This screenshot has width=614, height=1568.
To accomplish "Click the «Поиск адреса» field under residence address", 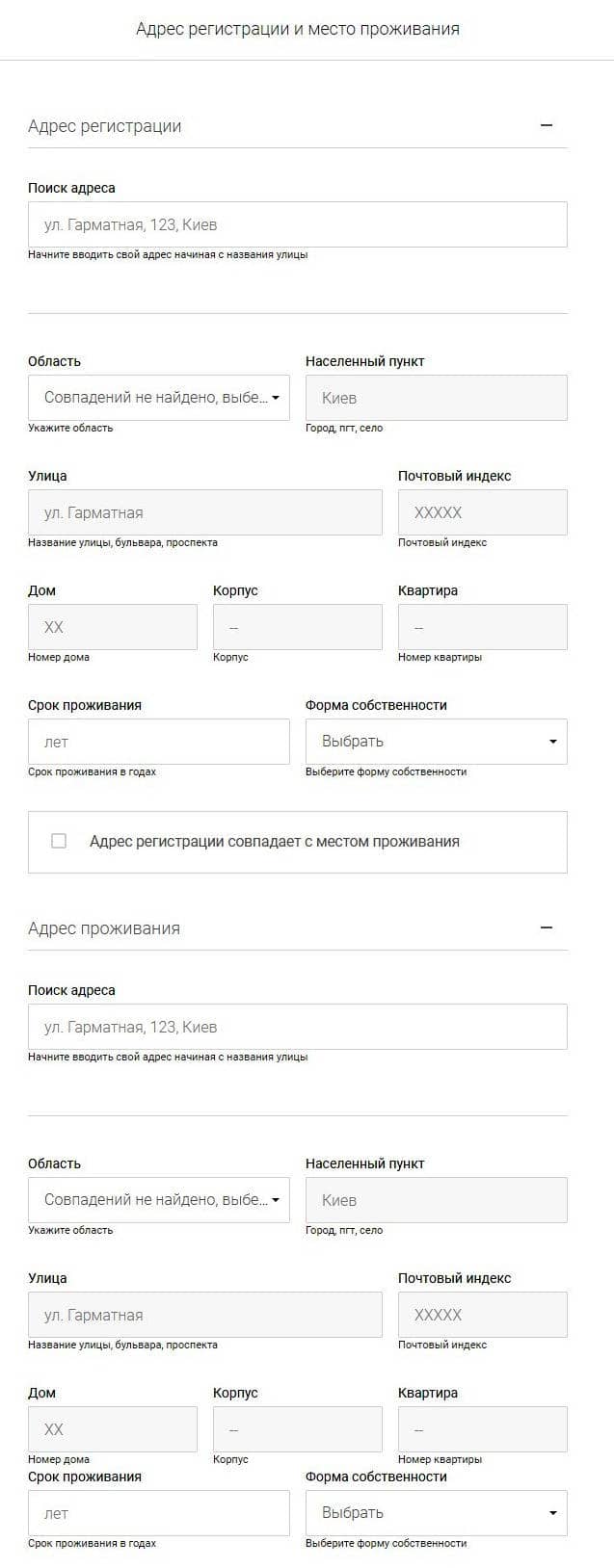I will click(297, 1026).
